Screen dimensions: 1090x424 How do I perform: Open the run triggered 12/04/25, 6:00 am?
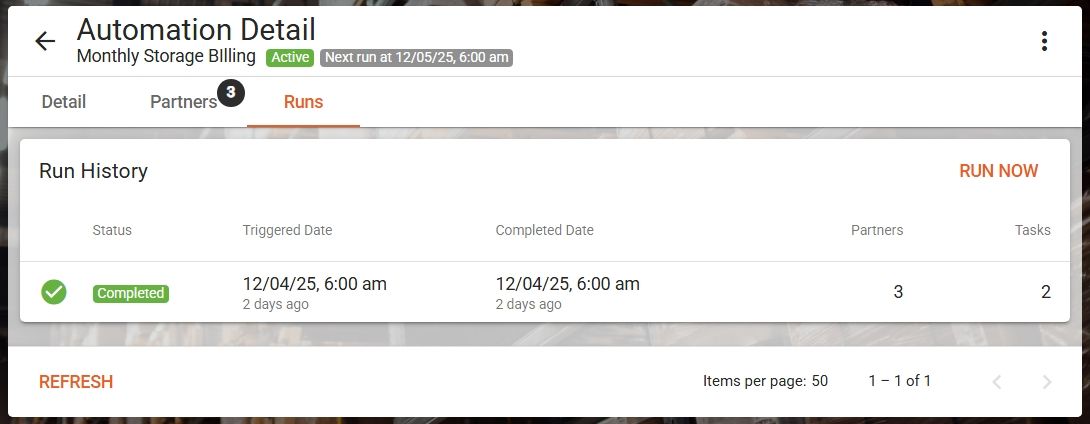(545, 292)
